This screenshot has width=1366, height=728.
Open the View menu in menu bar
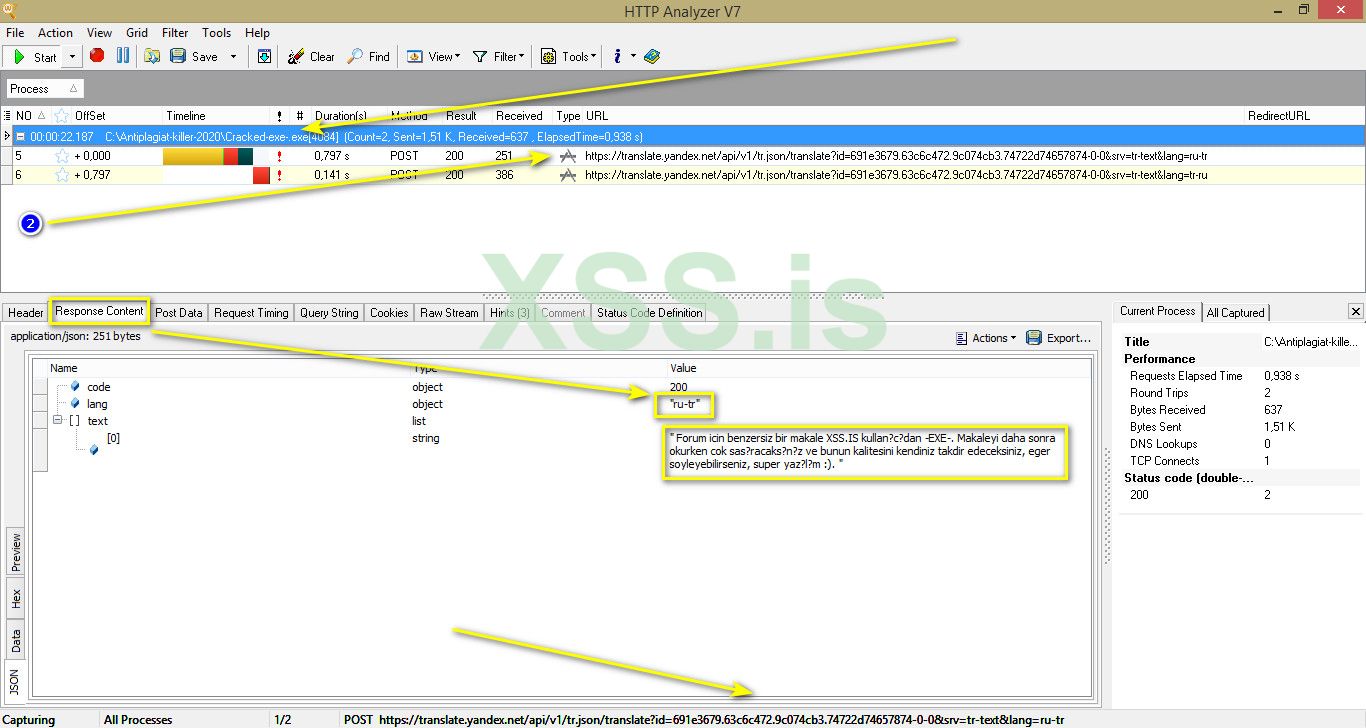coord(100,33)
